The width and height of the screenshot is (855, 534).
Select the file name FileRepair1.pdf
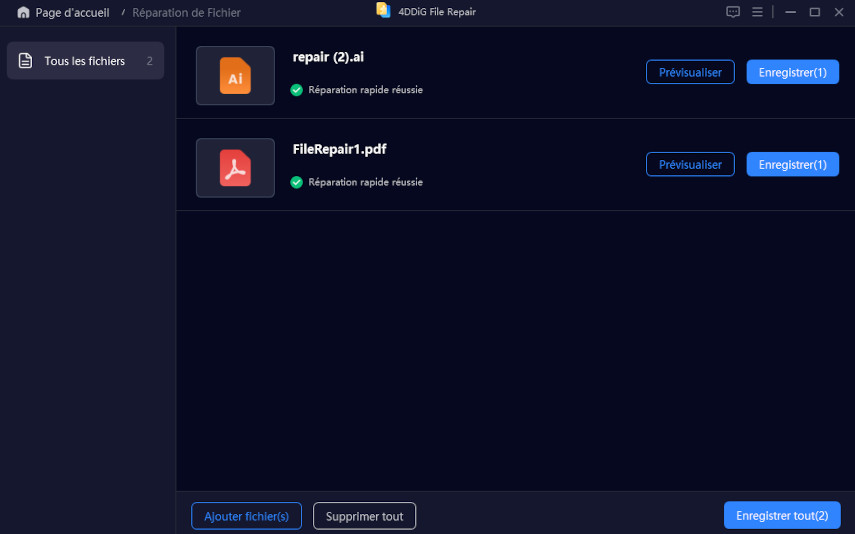coord(339,149)
